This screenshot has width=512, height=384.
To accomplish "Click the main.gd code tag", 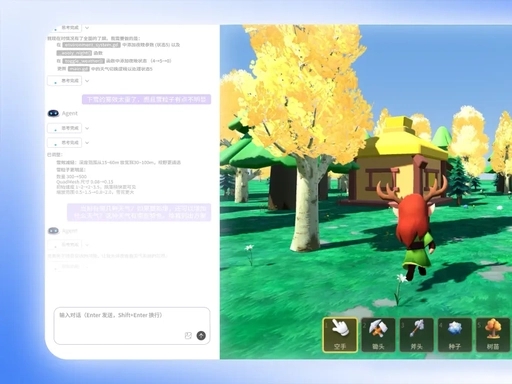I will (79, 69).
